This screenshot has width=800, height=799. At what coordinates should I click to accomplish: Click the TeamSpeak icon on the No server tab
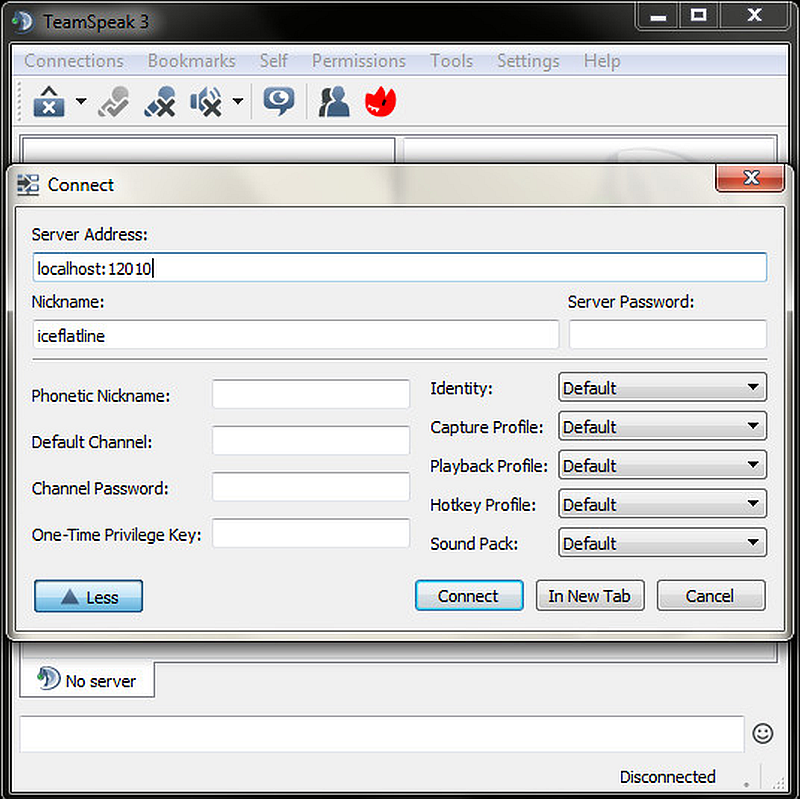(x=48, y=679)
